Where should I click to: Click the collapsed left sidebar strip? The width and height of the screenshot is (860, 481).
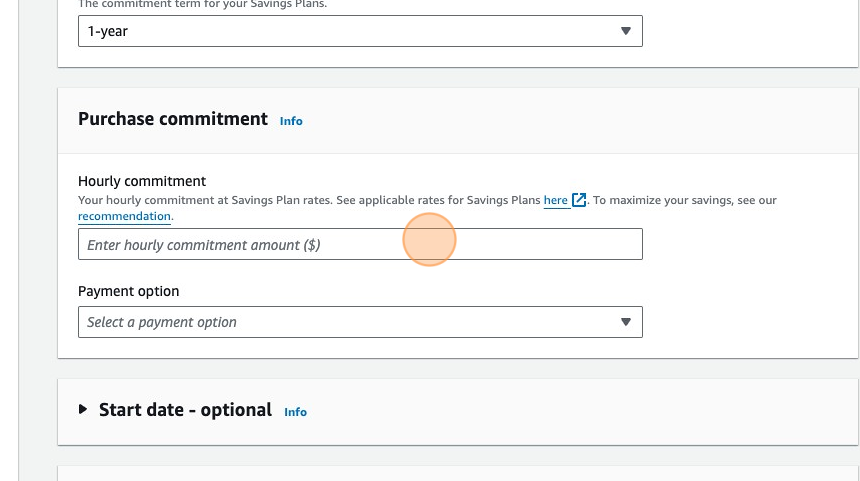click(9, 240)
